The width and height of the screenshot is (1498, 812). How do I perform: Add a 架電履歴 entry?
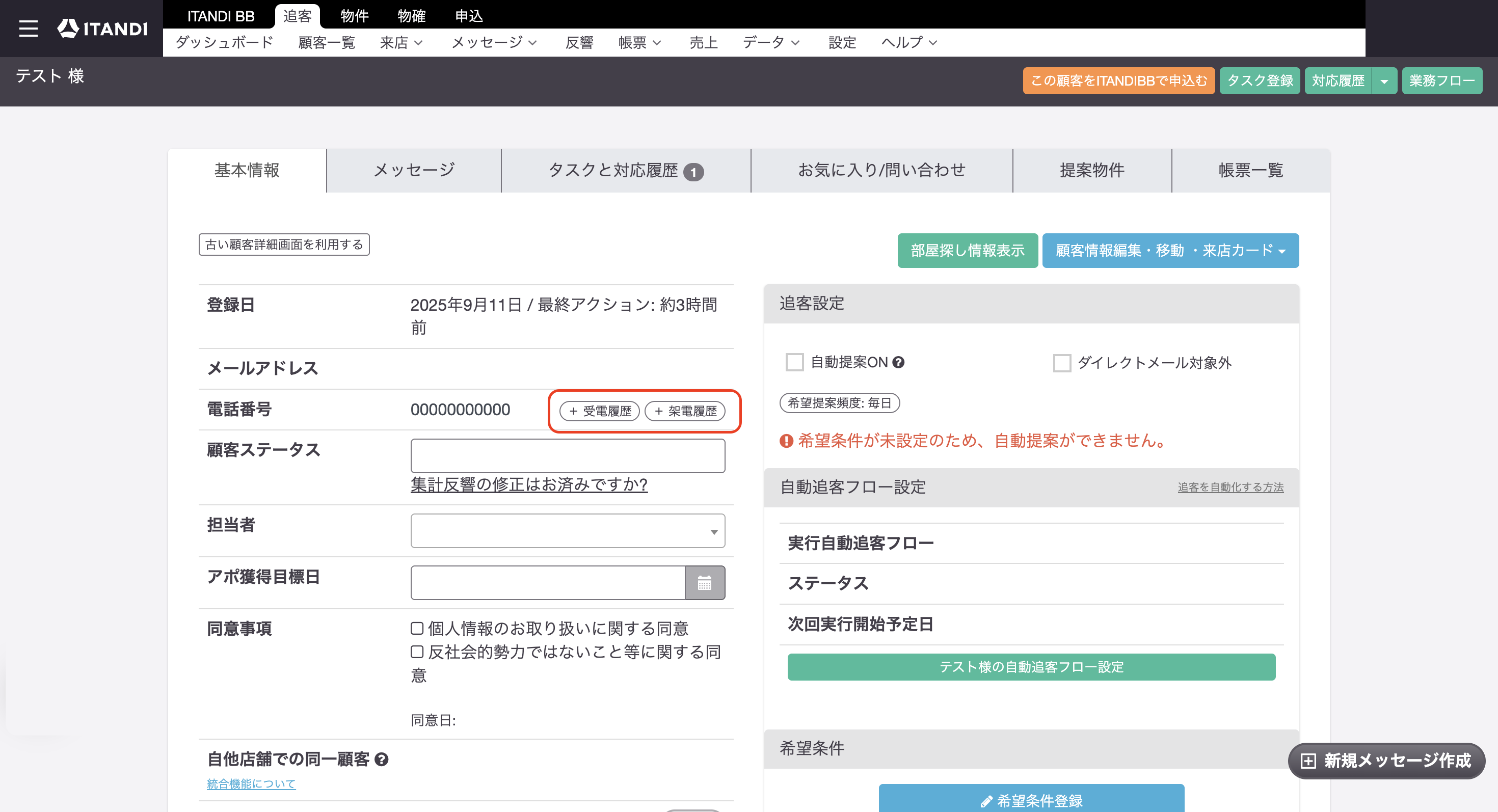coord(684,411)
